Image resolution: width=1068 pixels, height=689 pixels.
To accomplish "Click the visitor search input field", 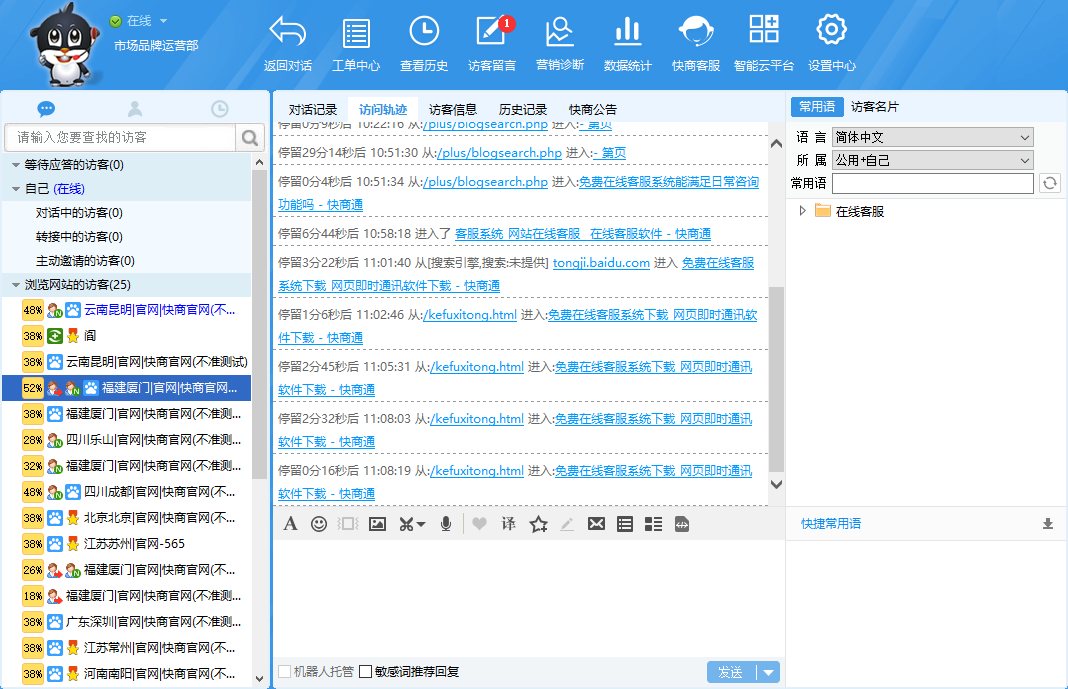I will pos(120,137).
